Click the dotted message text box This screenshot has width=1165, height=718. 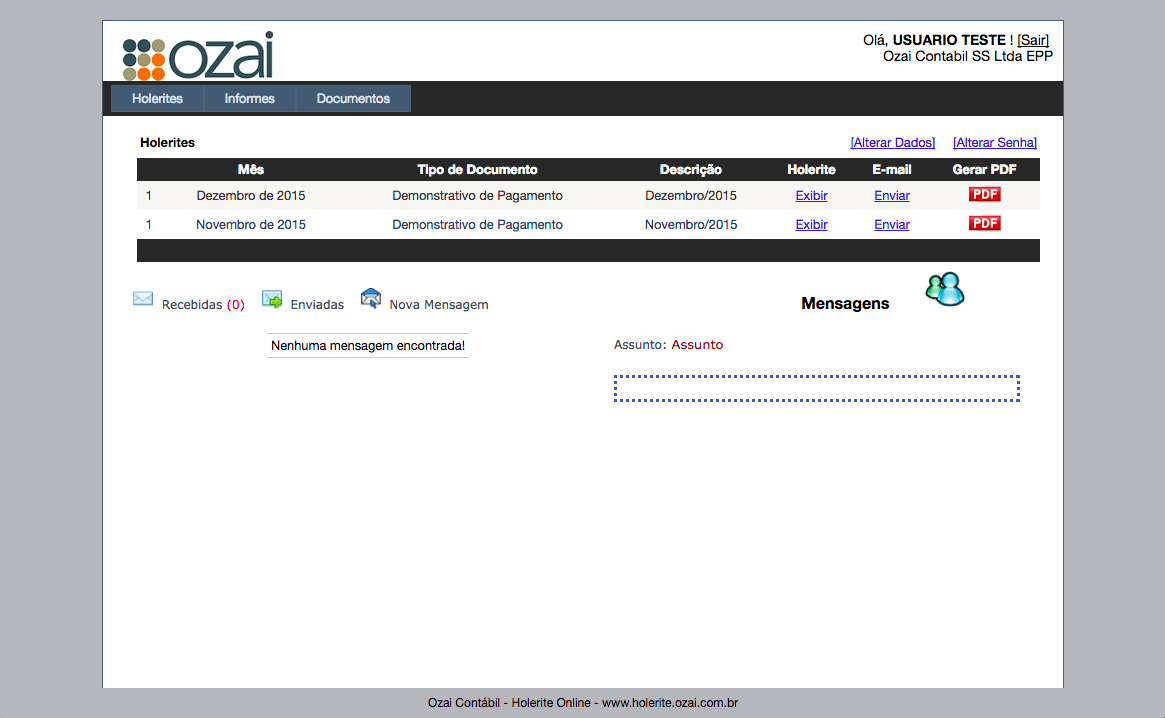point(816,388)
